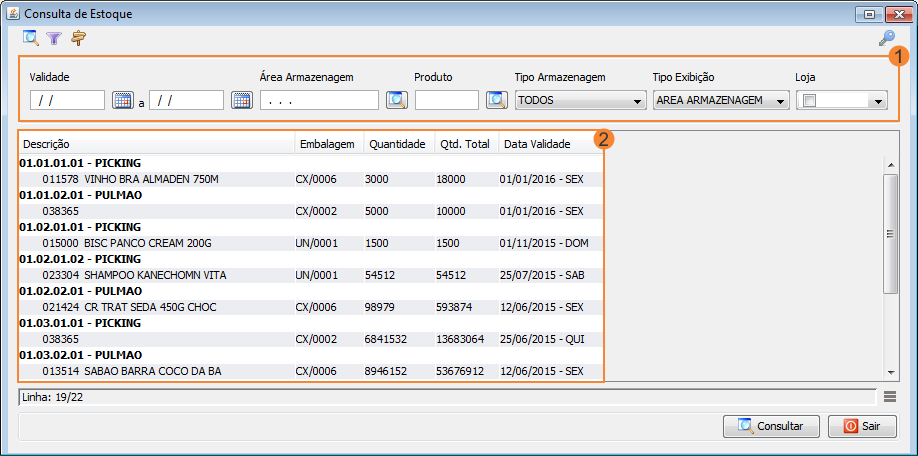Screen dimensions: 918x456
Task: Select group row 01.02.01.01 - PICKING
Action: click(x=311, y=227)
